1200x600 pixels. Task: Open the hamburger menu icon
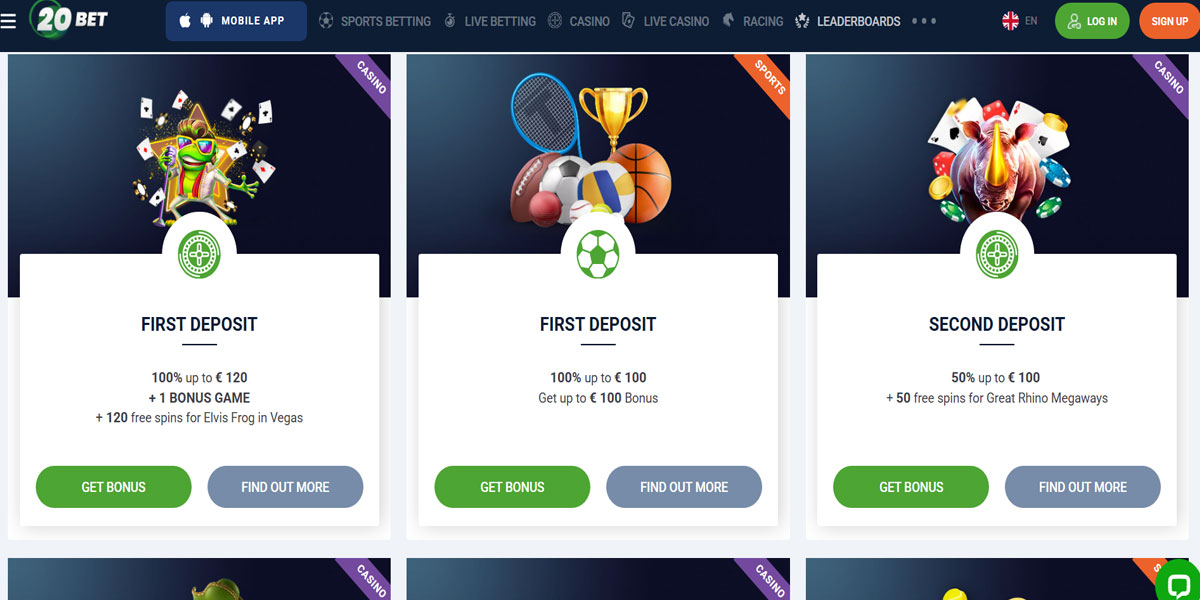click(8, 20)
